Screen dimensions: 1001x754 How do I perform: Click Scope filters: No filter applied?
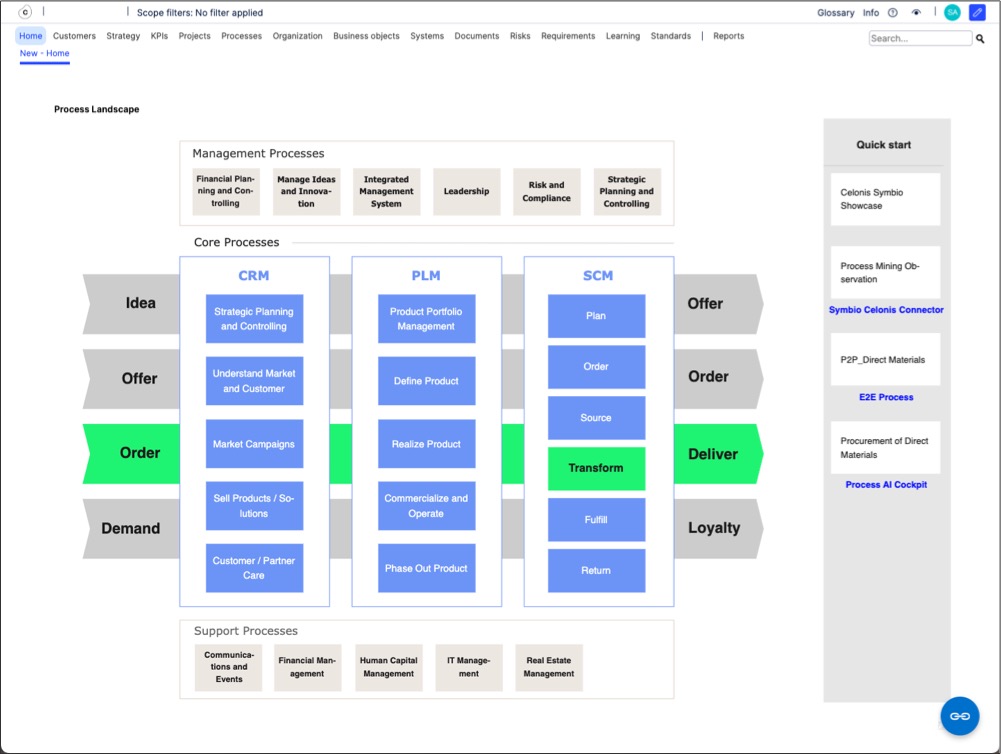200,13
